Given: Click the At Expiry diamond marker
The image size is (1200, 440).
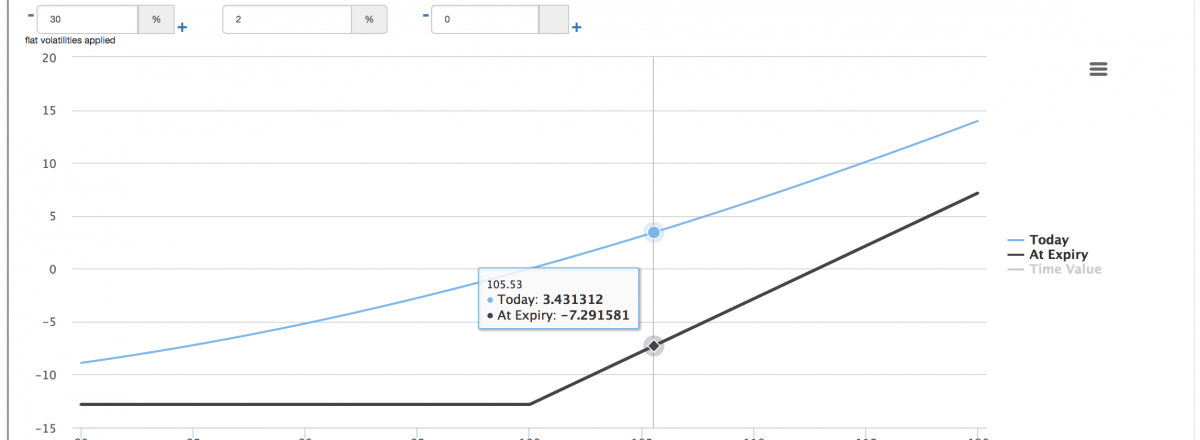Looking at the screenshot, I should (x=654, y=346).
